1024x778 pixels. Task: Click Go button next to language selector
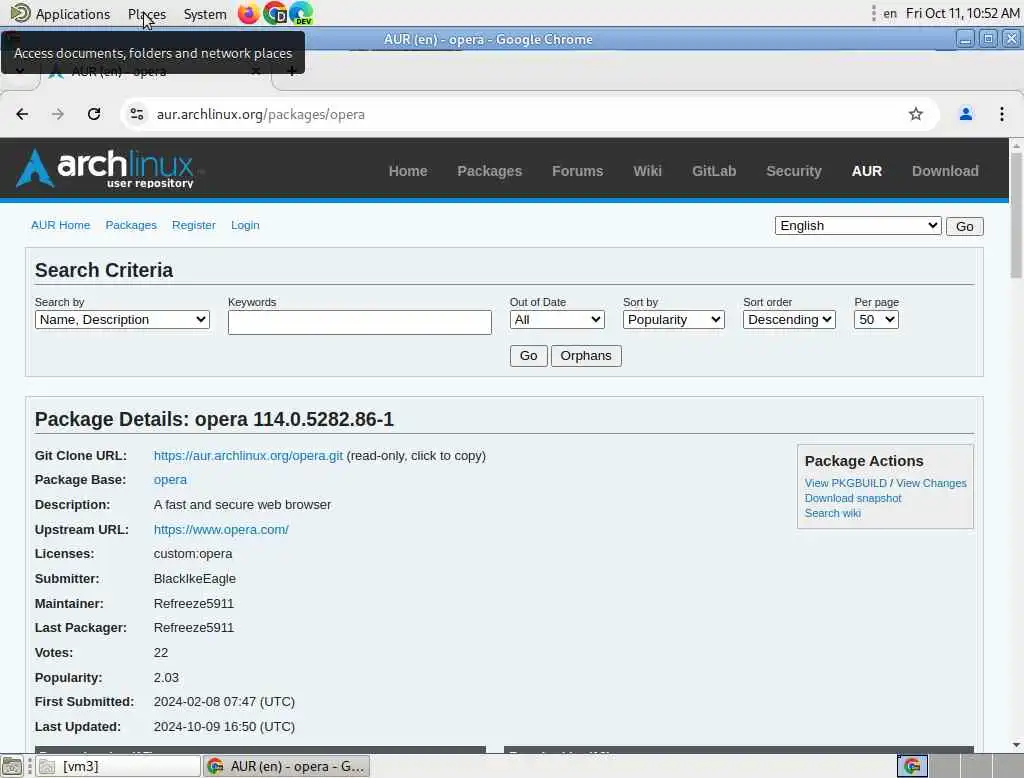point(965,227)
